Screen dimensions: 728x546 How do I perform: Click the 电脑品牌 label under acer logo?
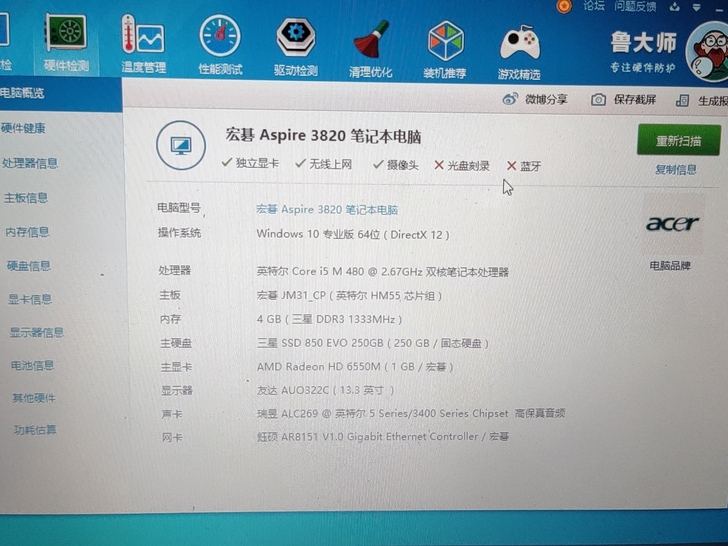[x=670, y=266]
